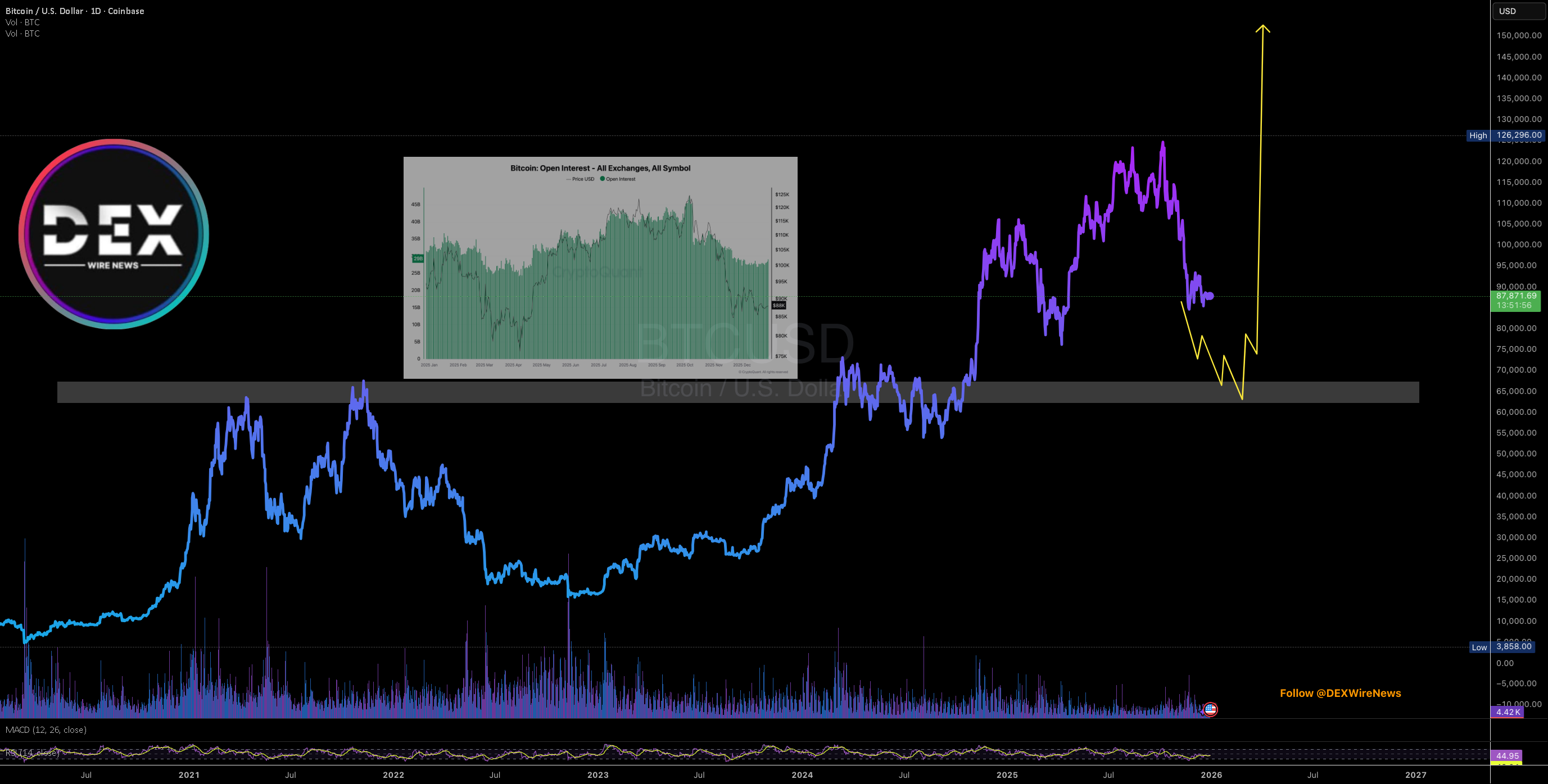Click the 2025 label on the time axis
The width and height of the screenshot is (1548, 784).
click(1007, 775)
